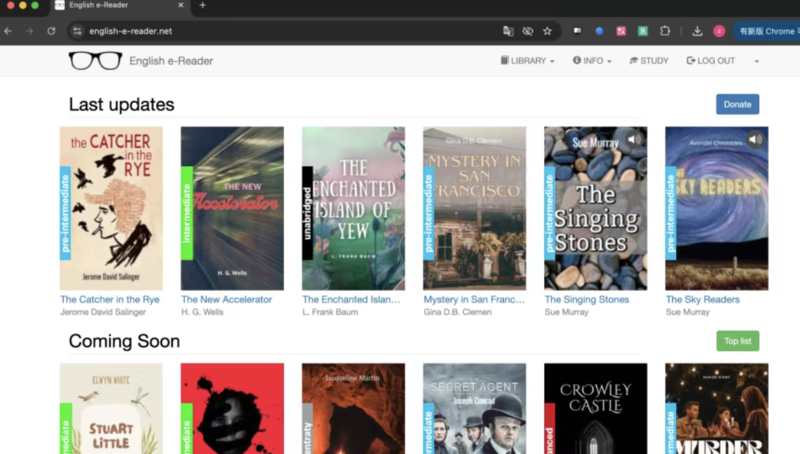Close the English e-Reader tab

click(x=181, y=5)
